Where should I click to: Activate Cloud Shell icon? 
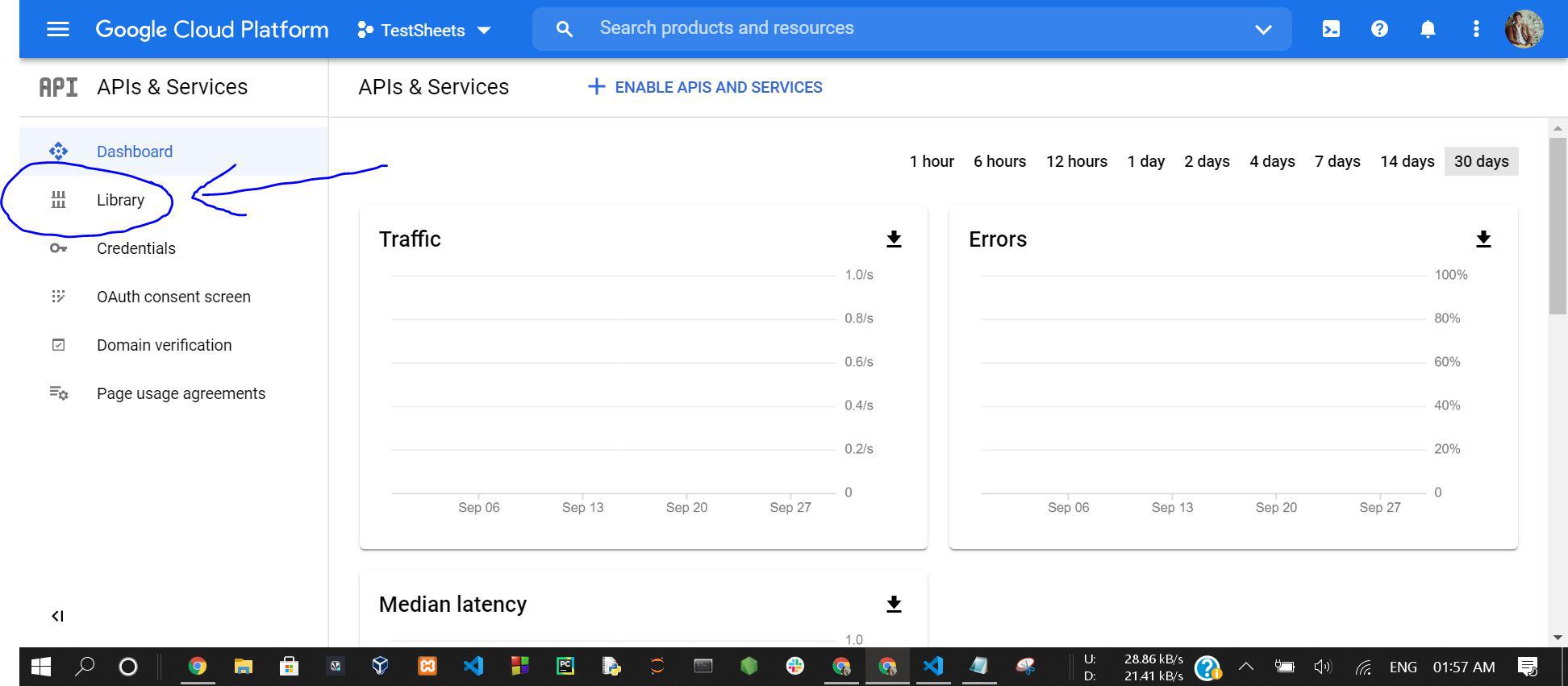point(1331,30)
